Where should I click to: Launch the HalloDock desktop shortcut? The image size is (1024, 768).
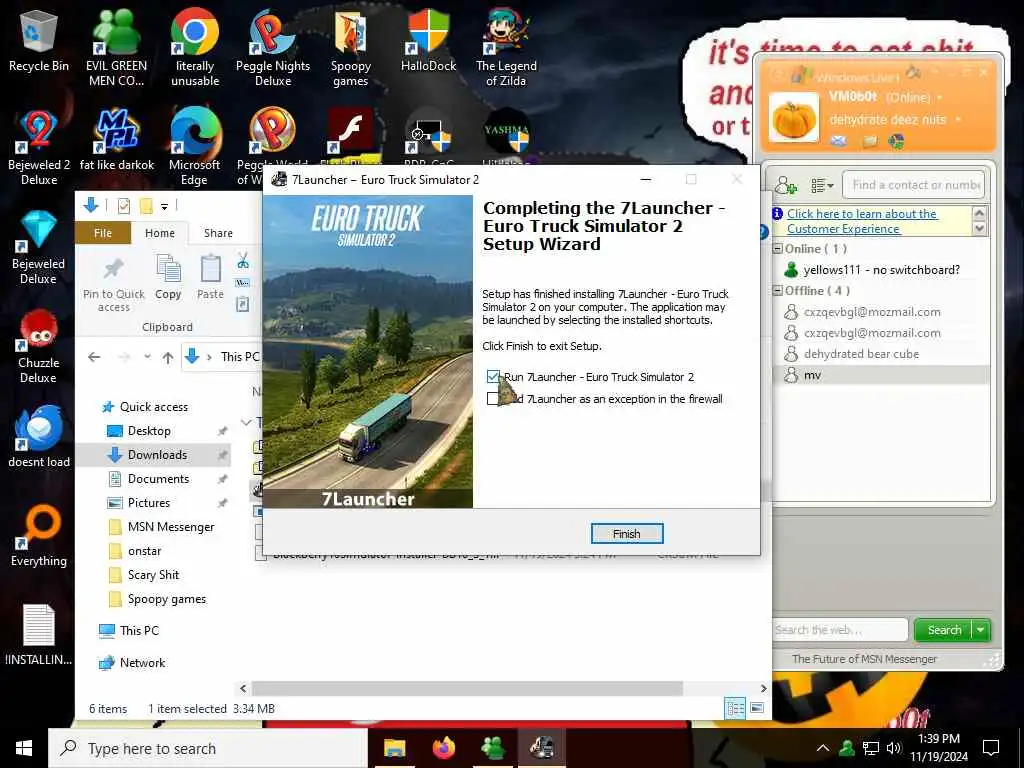pyautogui.click(x=428, y=40)
